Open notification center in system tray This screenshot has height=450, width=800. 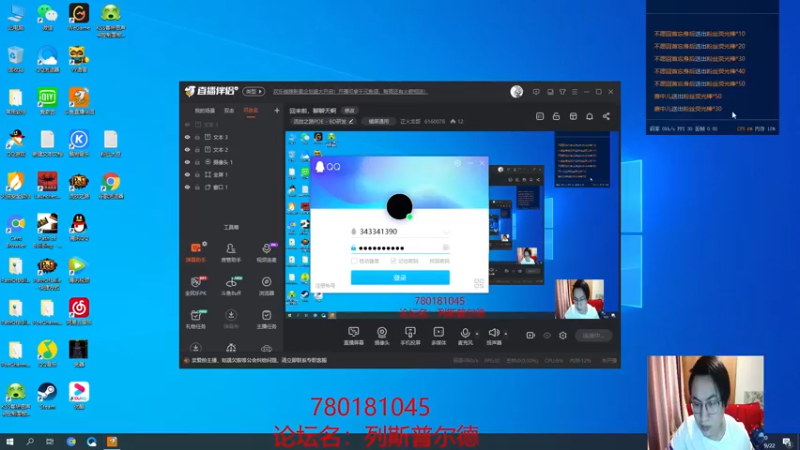pos(787,442)
